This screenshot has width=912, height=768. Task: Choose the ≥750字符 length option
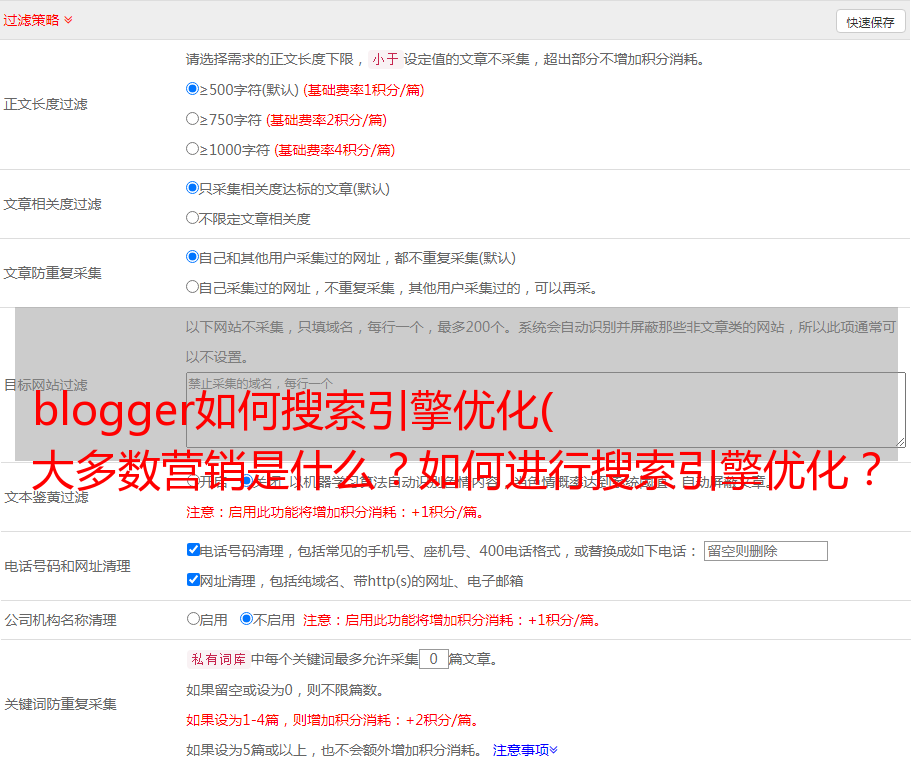[x=193, y=119]
